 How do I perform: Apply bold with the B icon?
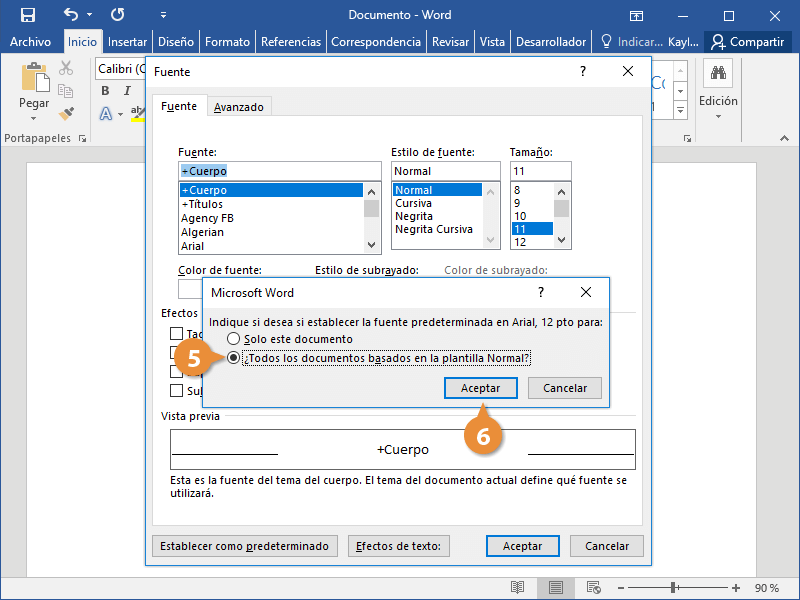coord(104,90)
